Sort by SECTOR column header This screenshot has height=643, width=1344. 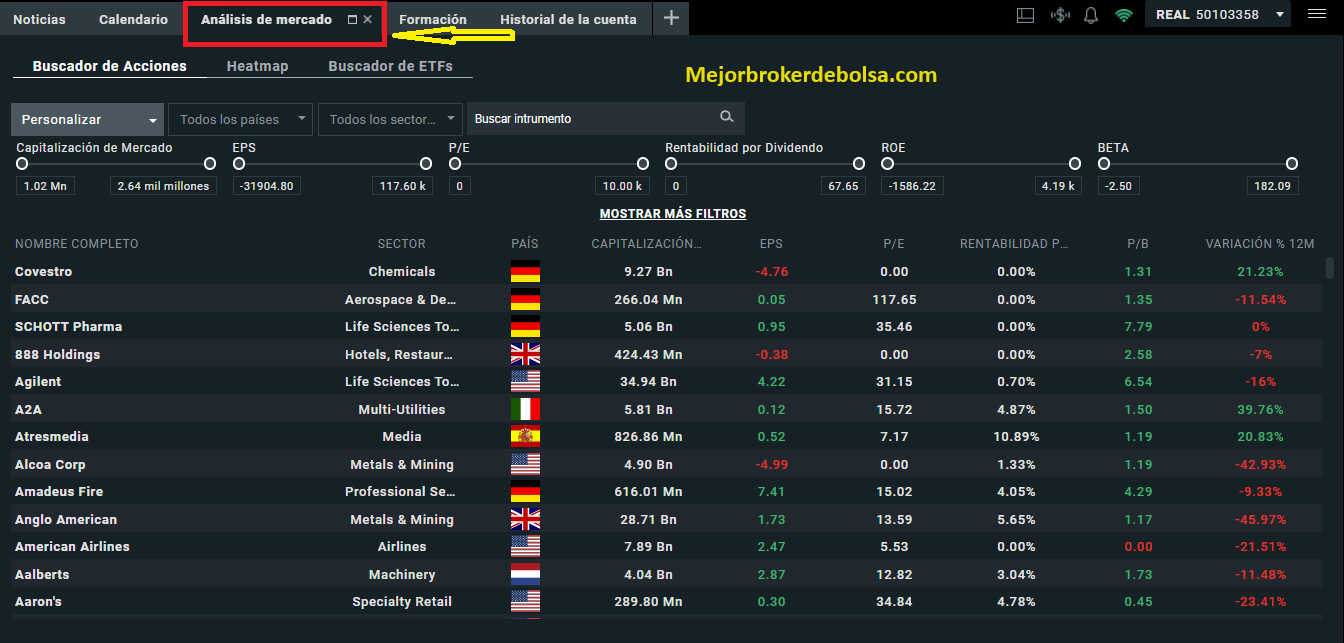[x=402, y=244]
